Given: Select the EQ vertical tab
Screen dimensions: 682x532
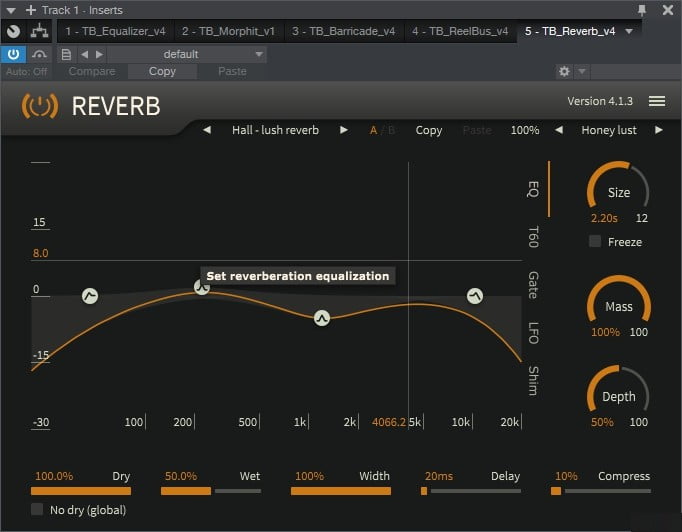Looking at the screenshot, I should [x=534, y=189].
